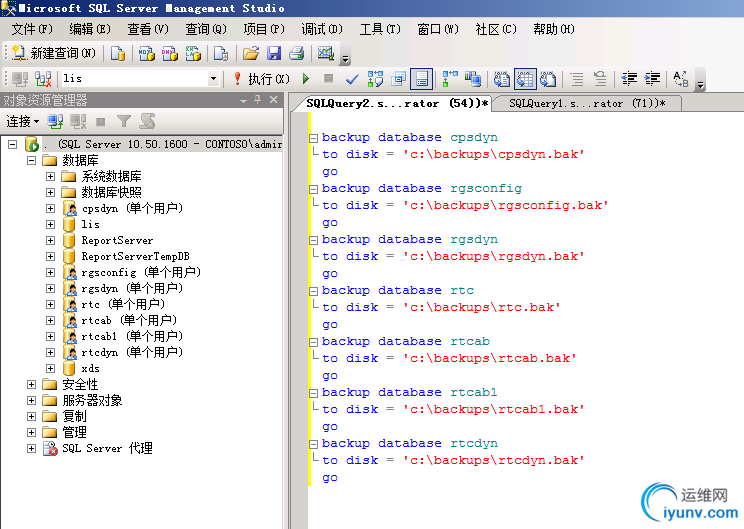Select the 管理 (Management) folder
Screen dimensions: 744x529
(74, 432)
